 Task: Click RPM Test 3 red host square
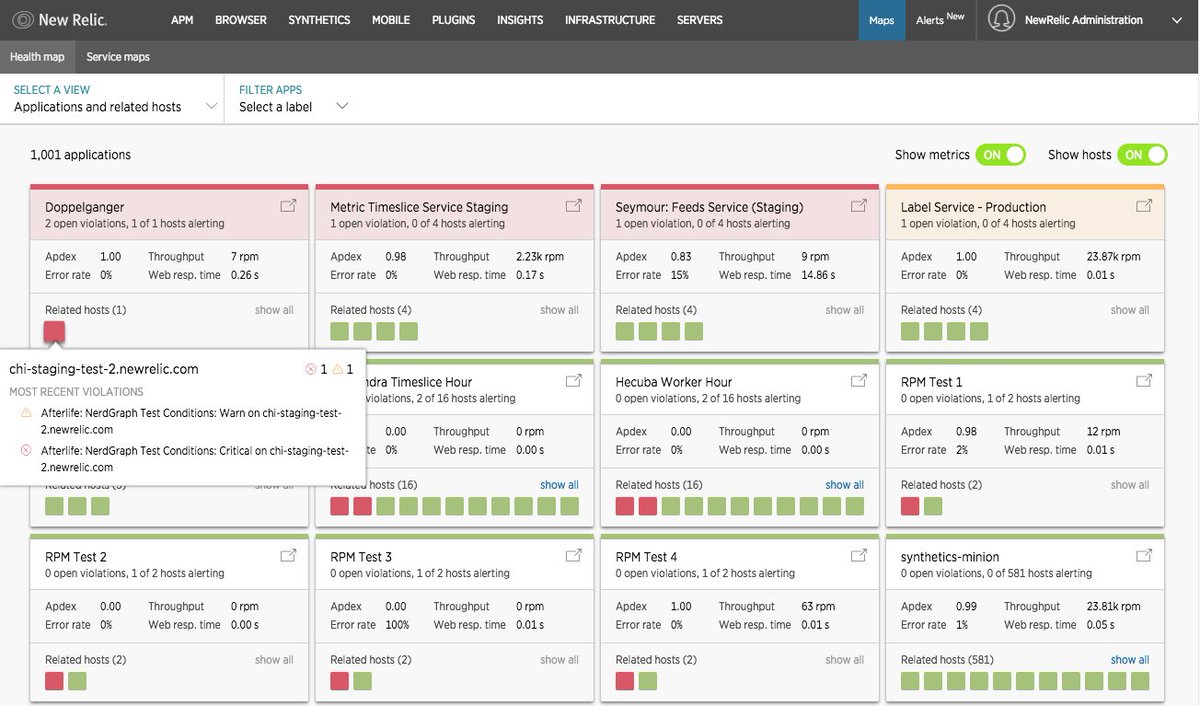(340, 681)
